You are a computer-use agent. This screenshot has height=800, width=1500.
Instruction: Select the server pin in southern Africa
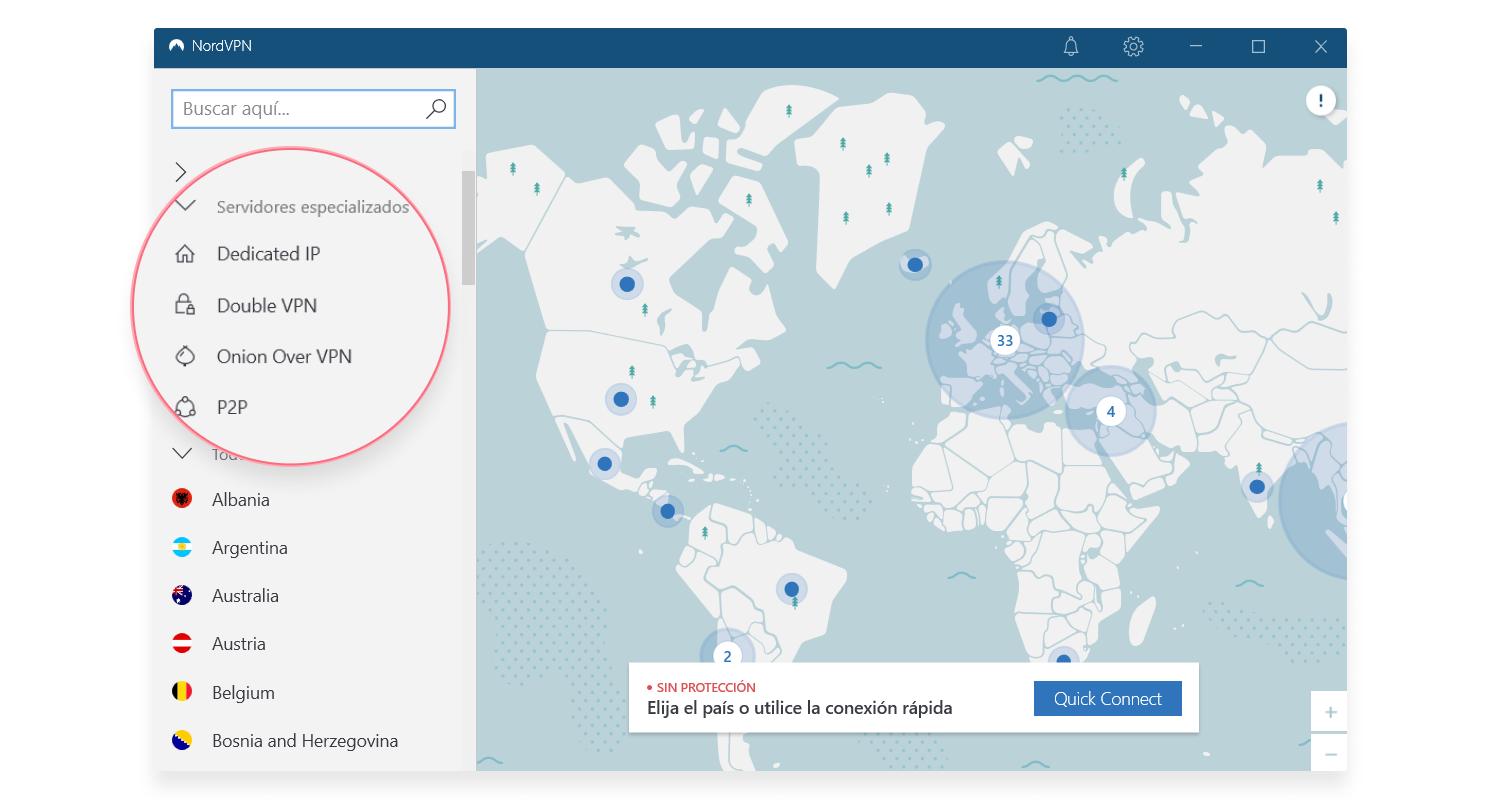click(x=1064, y=658)
